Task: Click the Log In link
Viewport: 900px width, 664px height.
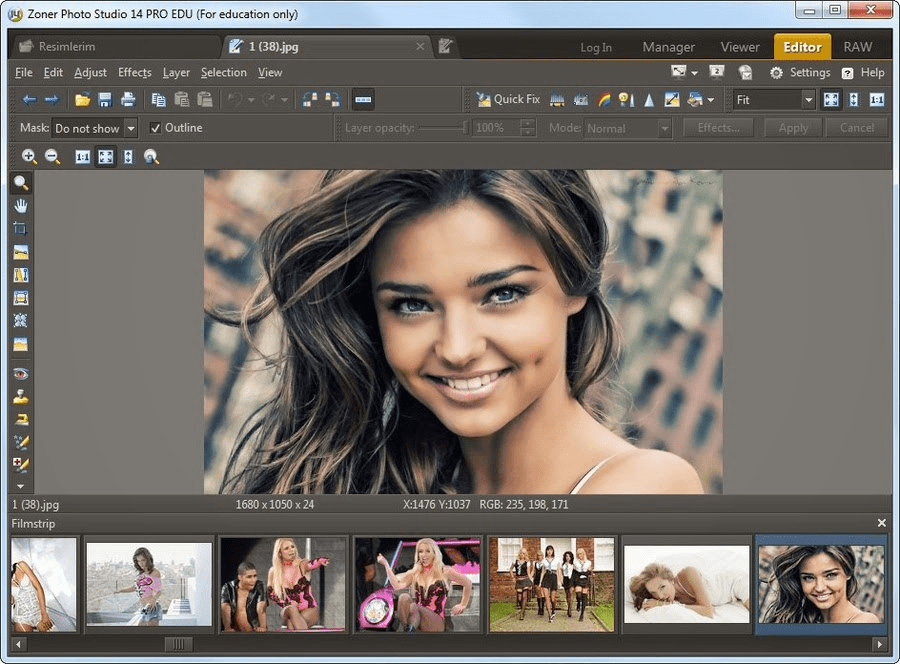Action: 596,47
